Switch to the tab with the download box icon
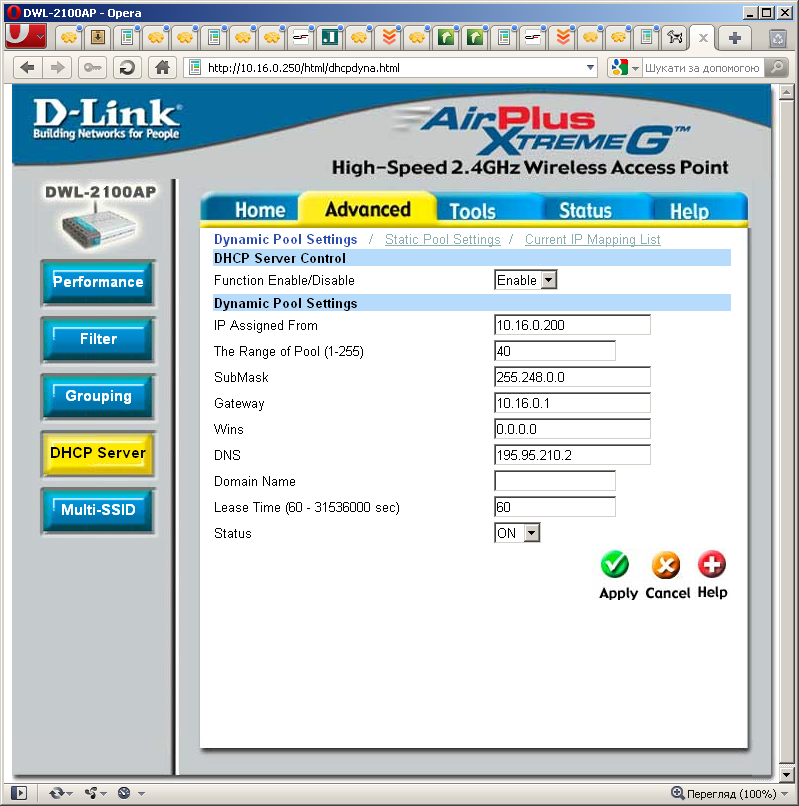Screen dimensions: 799x806 coord(98,37)
